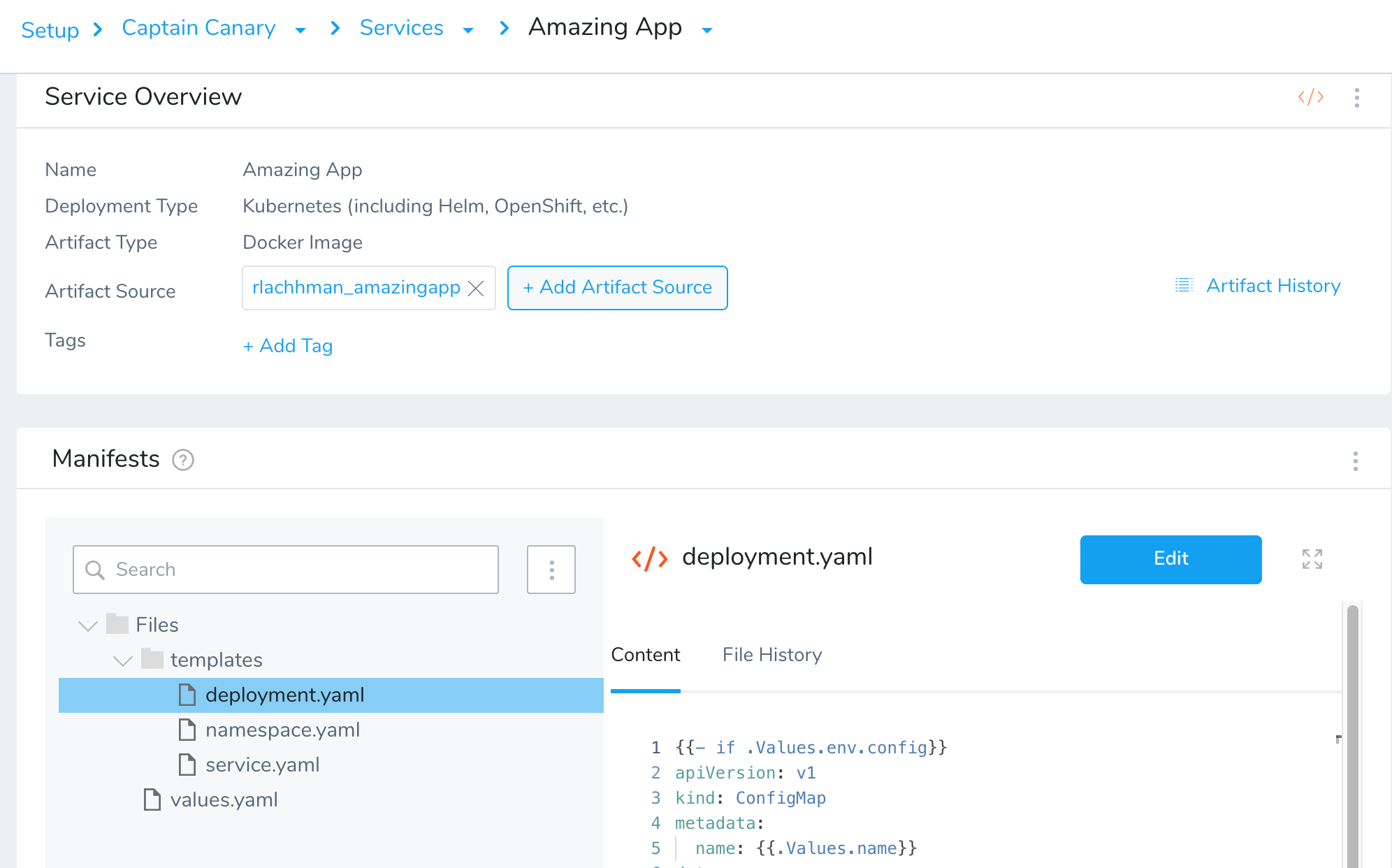Click Add Artifact Source button
The height and width of the screenshot is (868, 1392).
[617, 287]
